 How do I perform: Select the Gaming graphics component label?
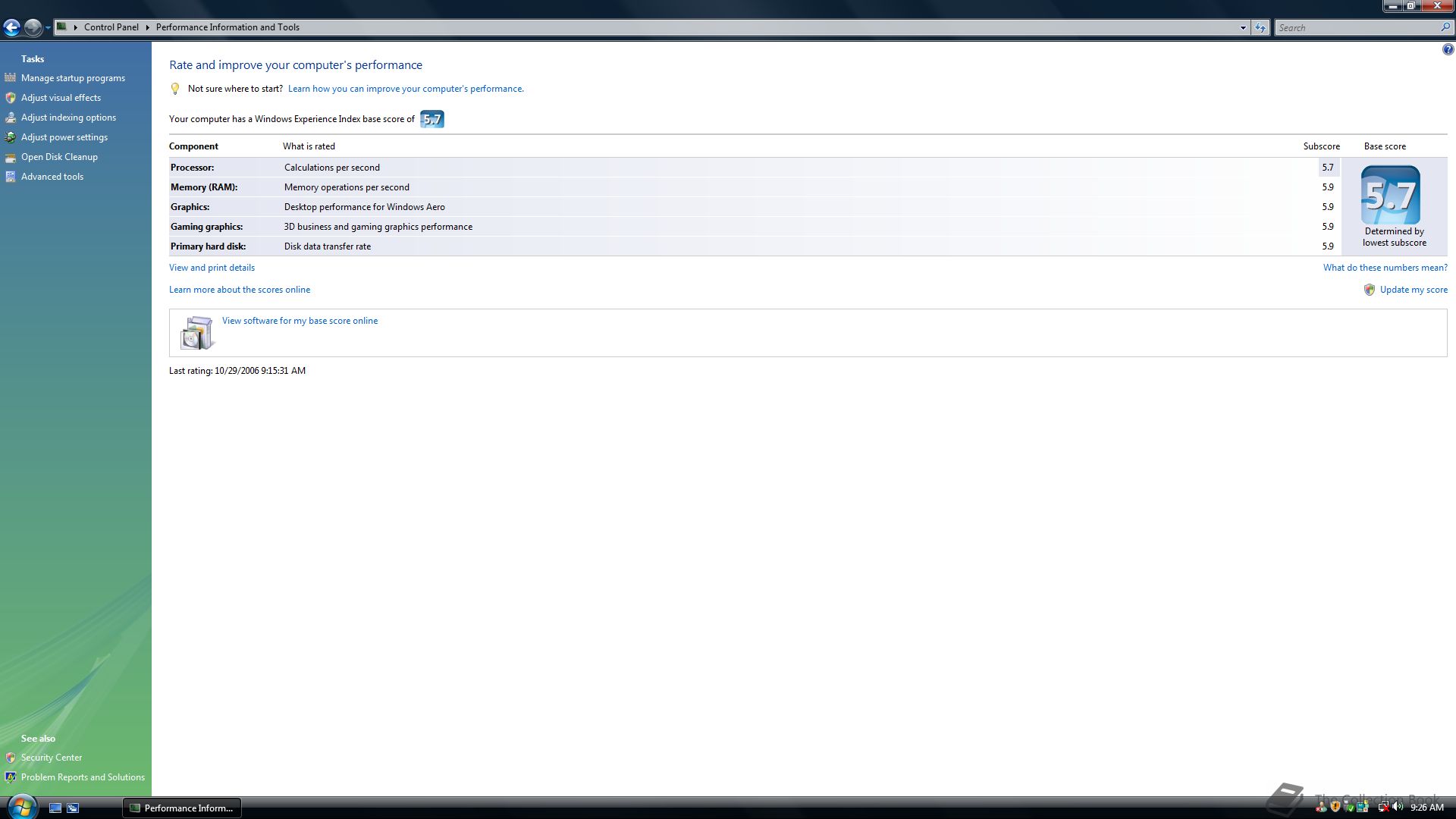tap(206, 227)
